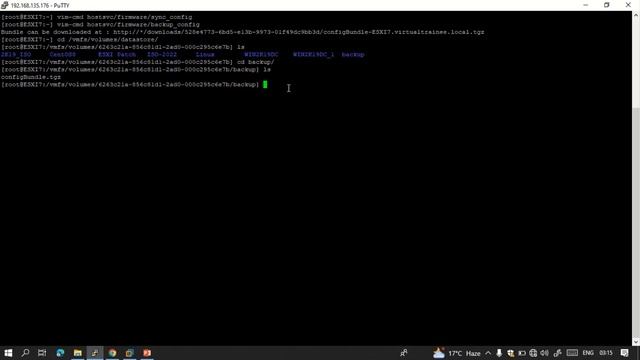Click the green terminal cursor
This screenshot has width=640, height=360.
[265, 84]
